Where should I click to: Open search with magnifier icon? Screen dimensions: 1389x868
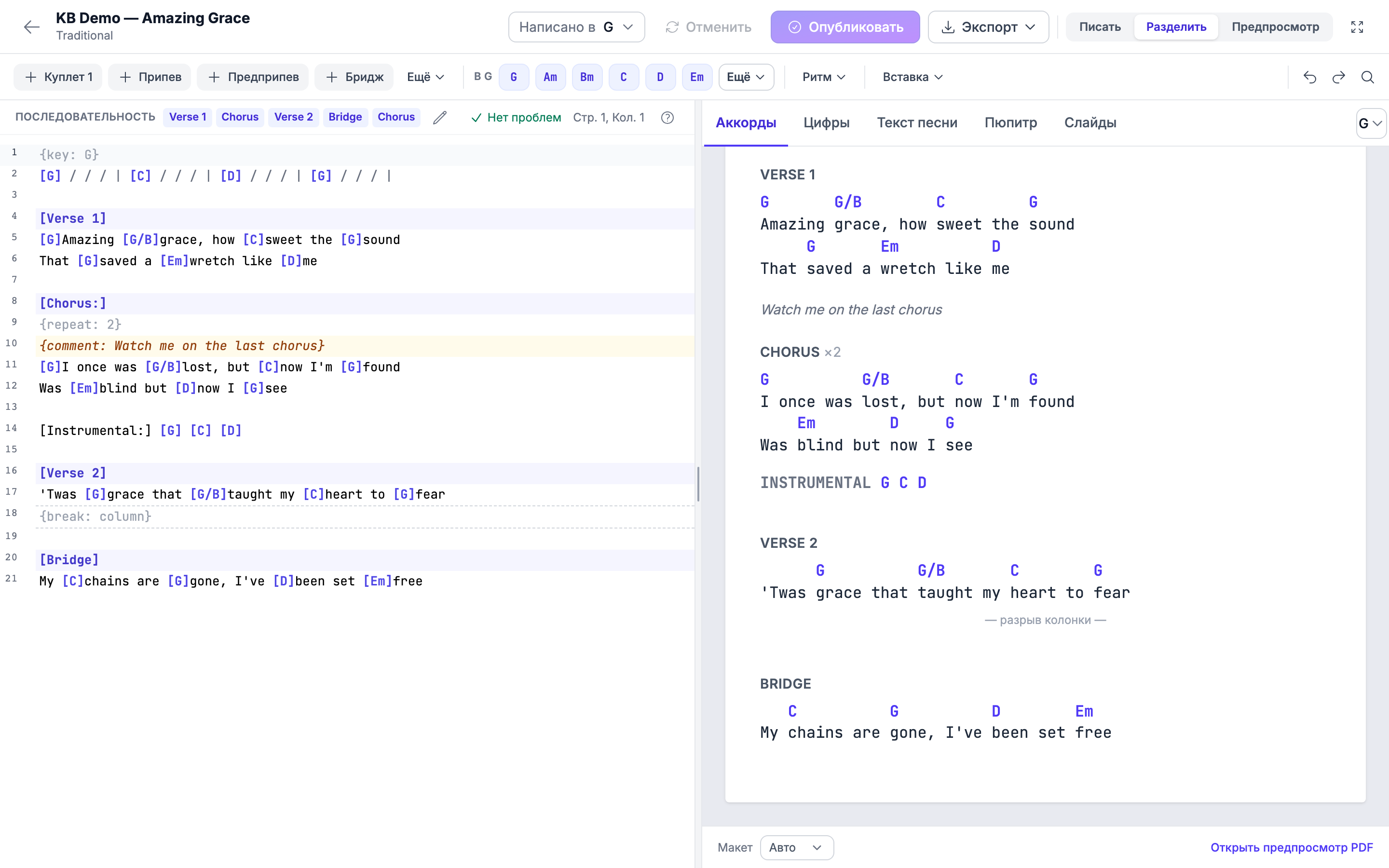[x=1368, y=77]
